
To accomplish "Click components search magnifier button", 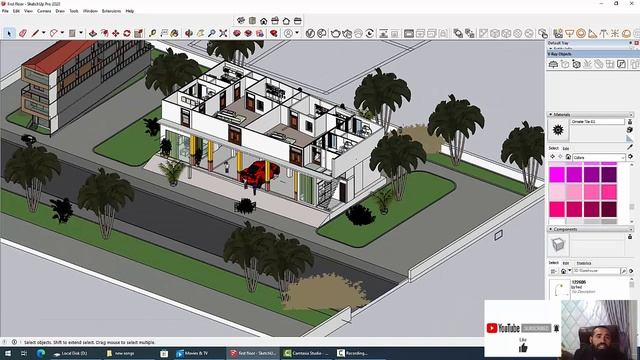I will click(x=624, y=271).
